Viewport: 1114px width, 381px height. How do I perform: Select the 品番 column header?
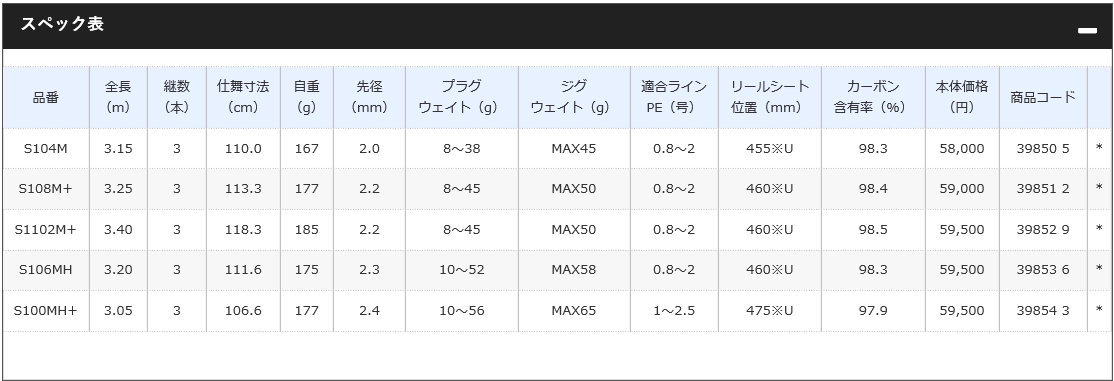[x=46, y=97]
